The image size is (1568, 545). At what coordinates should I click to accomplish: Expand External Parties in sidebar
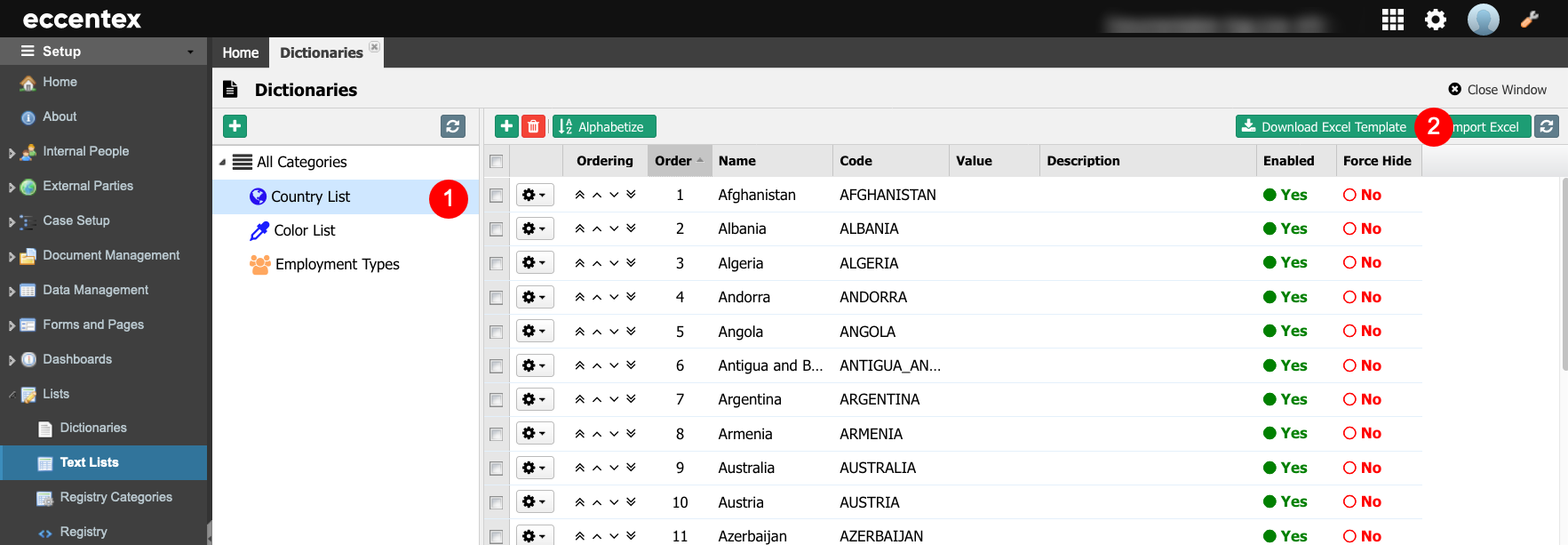tap(12, 188)
